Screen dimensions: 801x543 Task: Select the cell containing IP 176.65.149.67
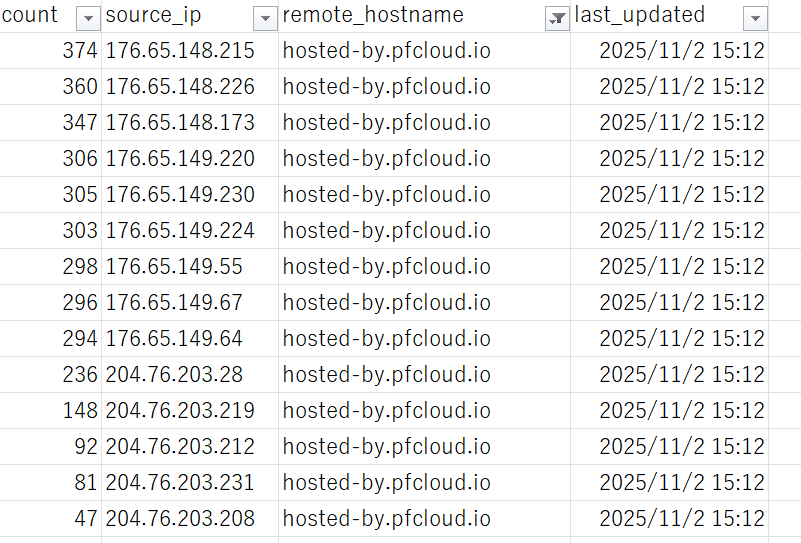(174, 303)
